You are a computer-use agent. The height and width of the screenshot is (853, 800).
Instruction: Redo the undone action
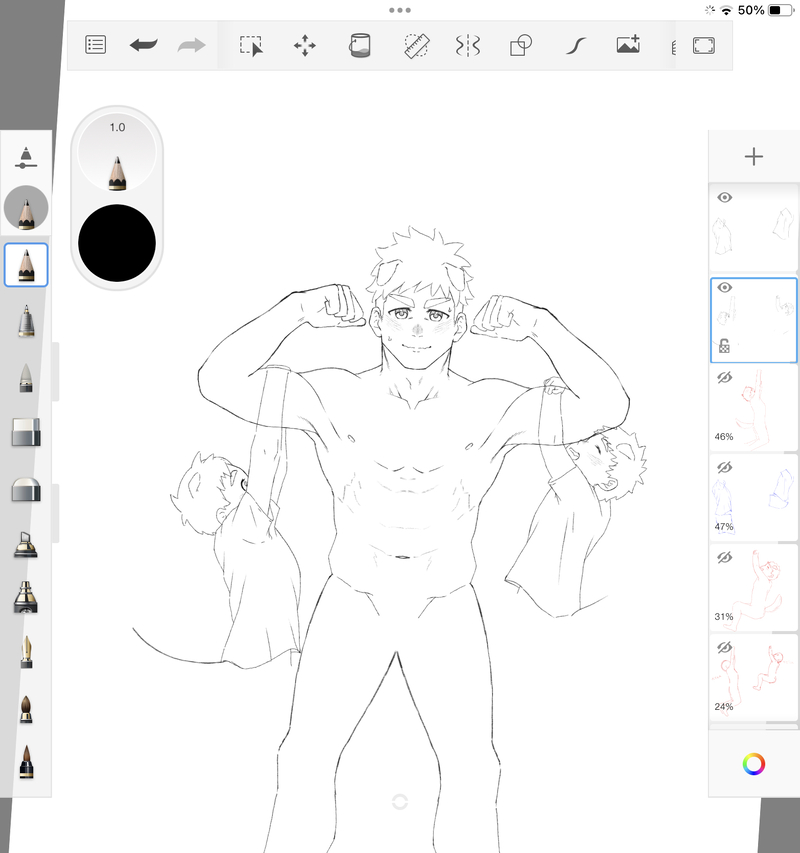pos(191,45)
